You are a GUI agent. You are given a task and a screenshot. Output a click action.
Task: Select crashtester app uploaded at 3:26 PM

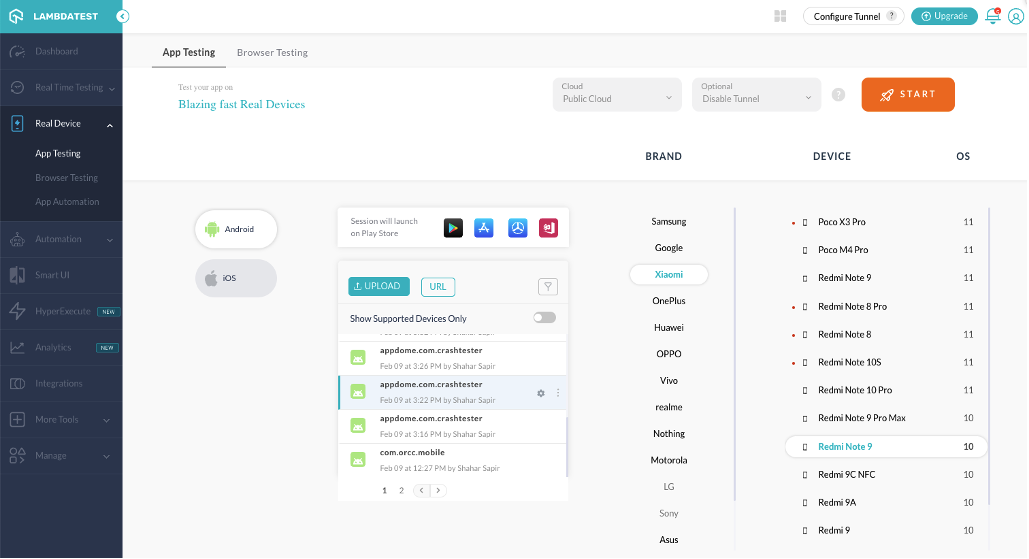(452, 358)
